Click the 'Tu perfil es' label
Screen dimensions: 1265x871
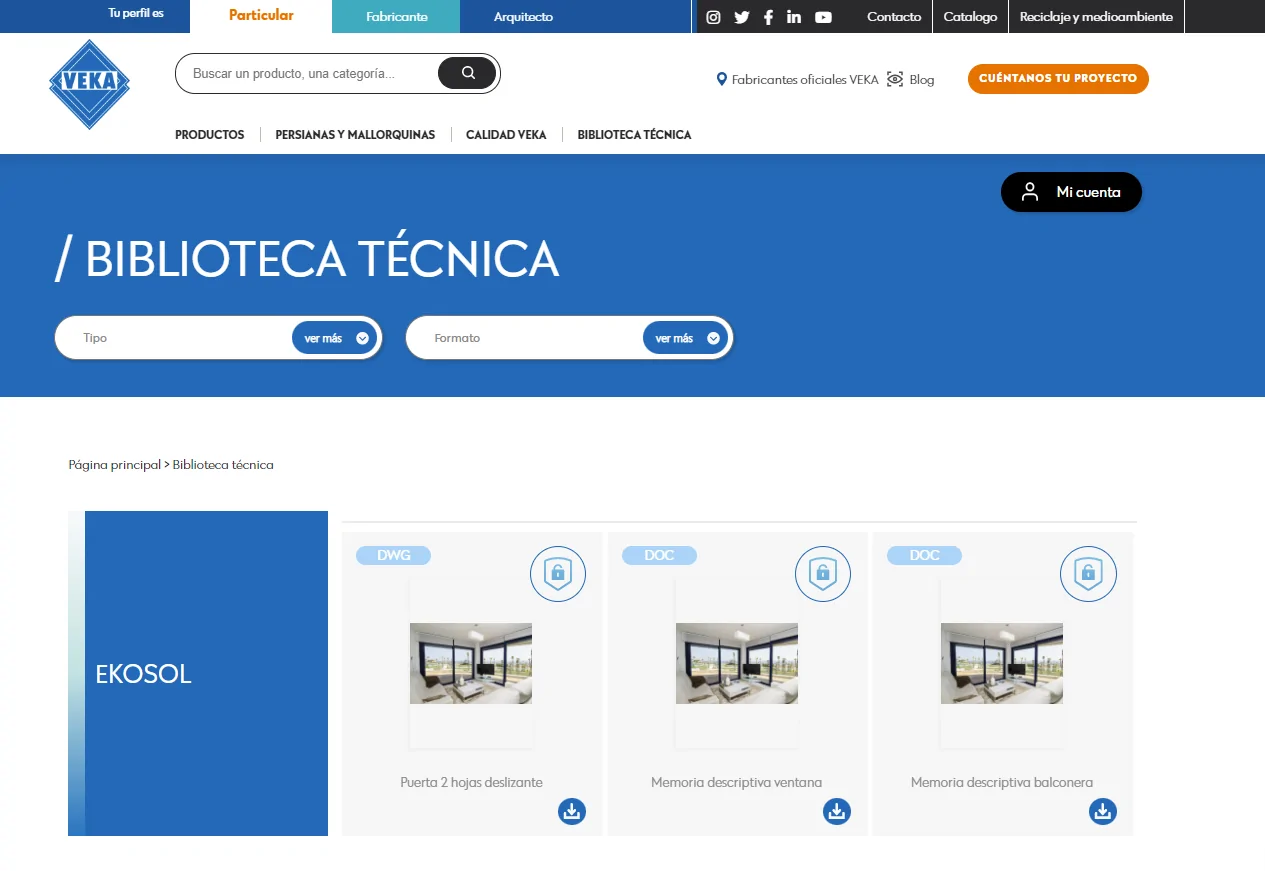tap(136, 14)
